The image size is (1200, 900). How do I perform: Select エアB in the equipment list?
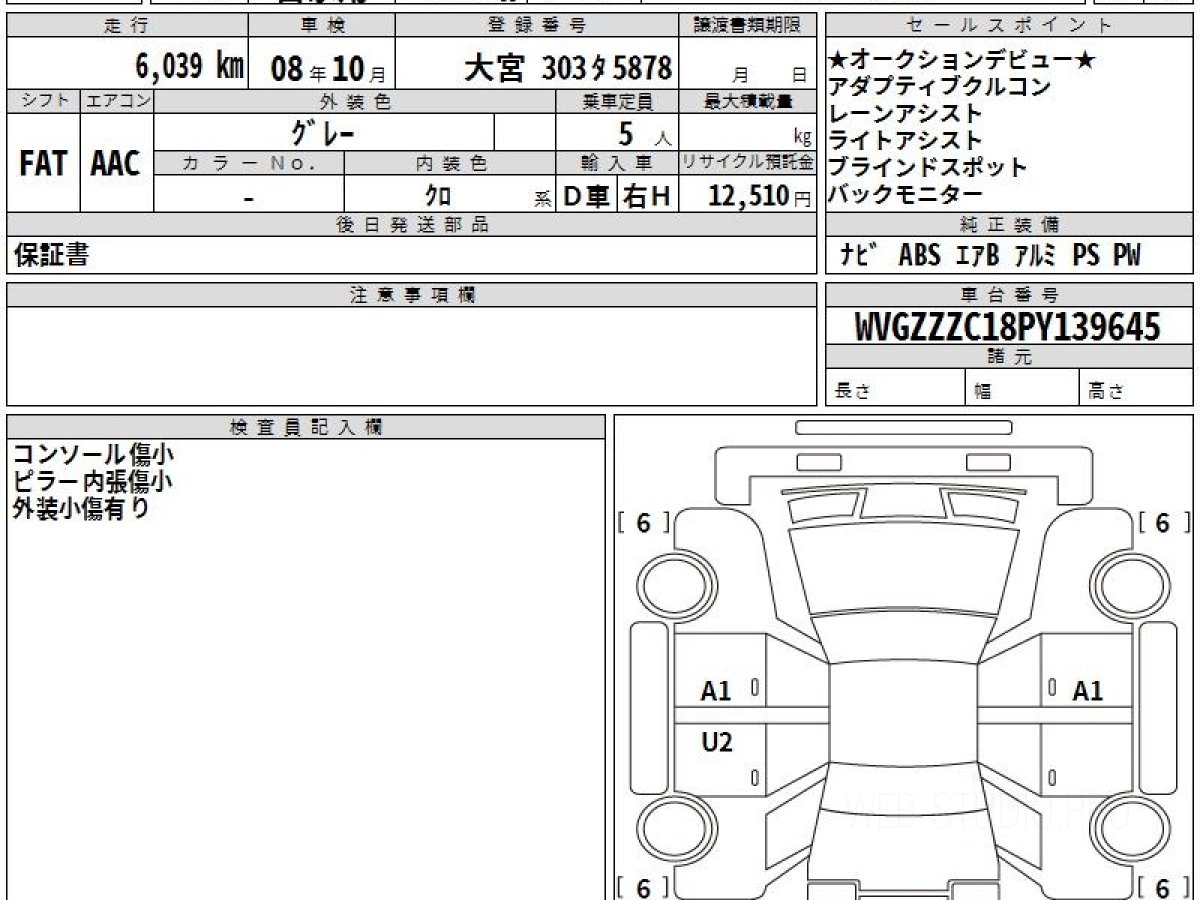pyautogui.click(x=977, y=256)
